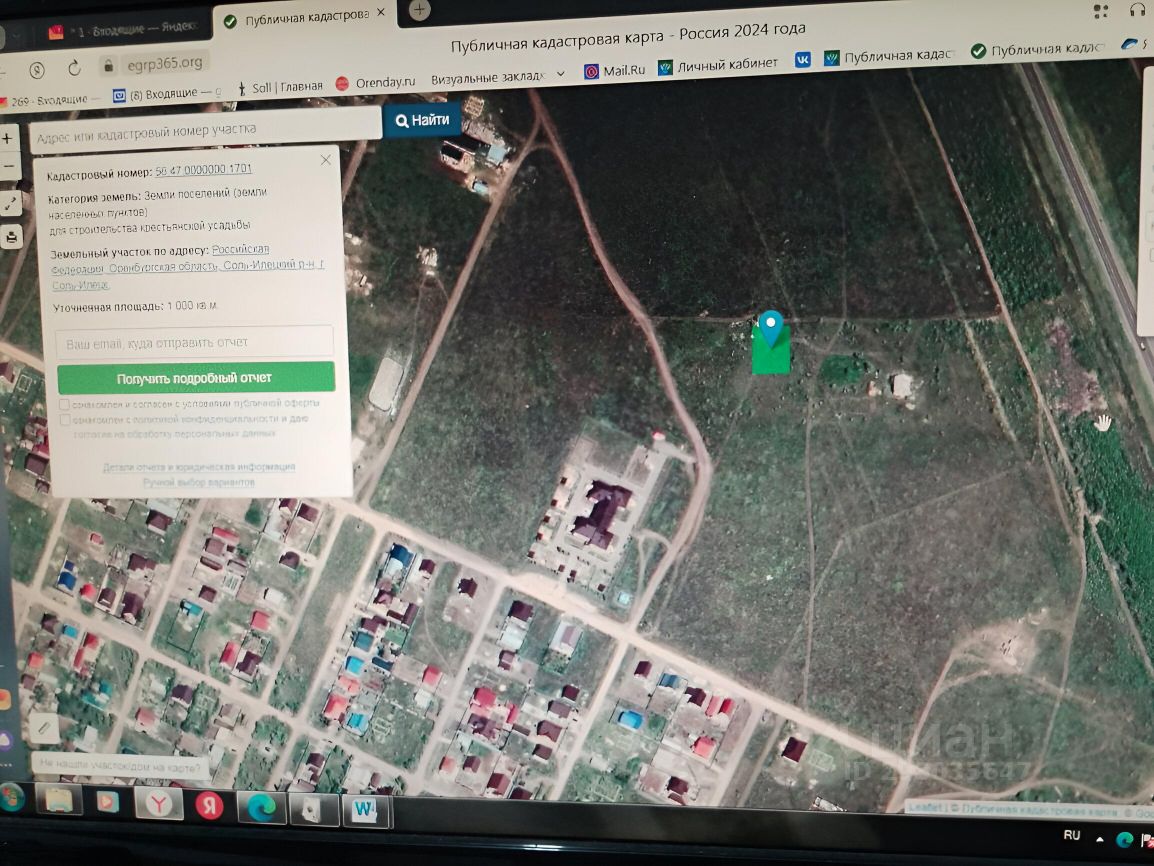Tick the public offer agreement checkbox
The image size is (1154, 866).
pos(64,405)
